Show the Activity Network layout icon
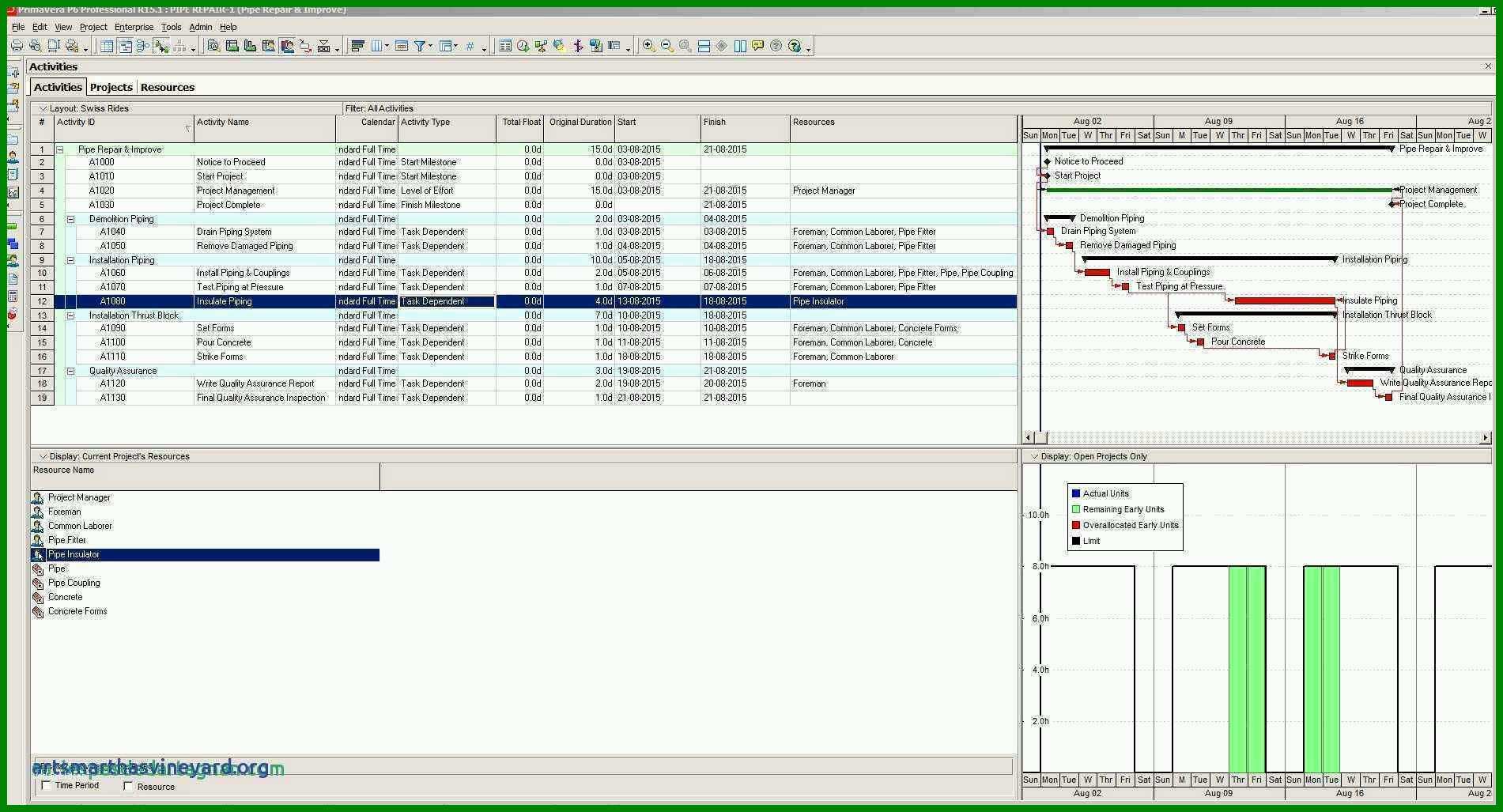This screenshot has height=812, width=1503. (143, 46)
